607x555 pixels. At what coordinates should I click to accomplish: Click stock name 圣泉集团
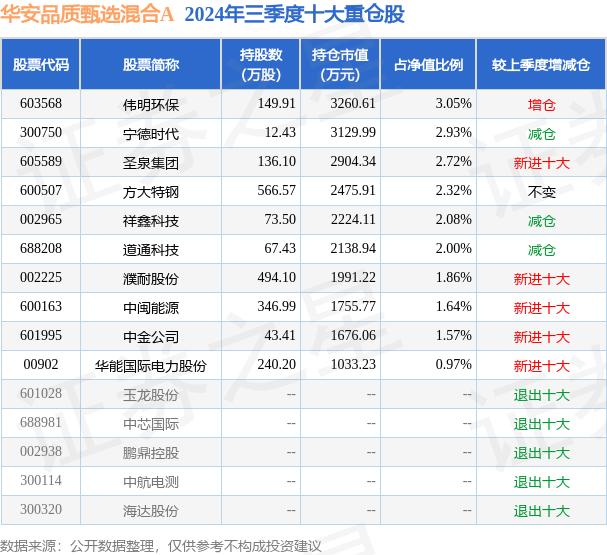151,163
